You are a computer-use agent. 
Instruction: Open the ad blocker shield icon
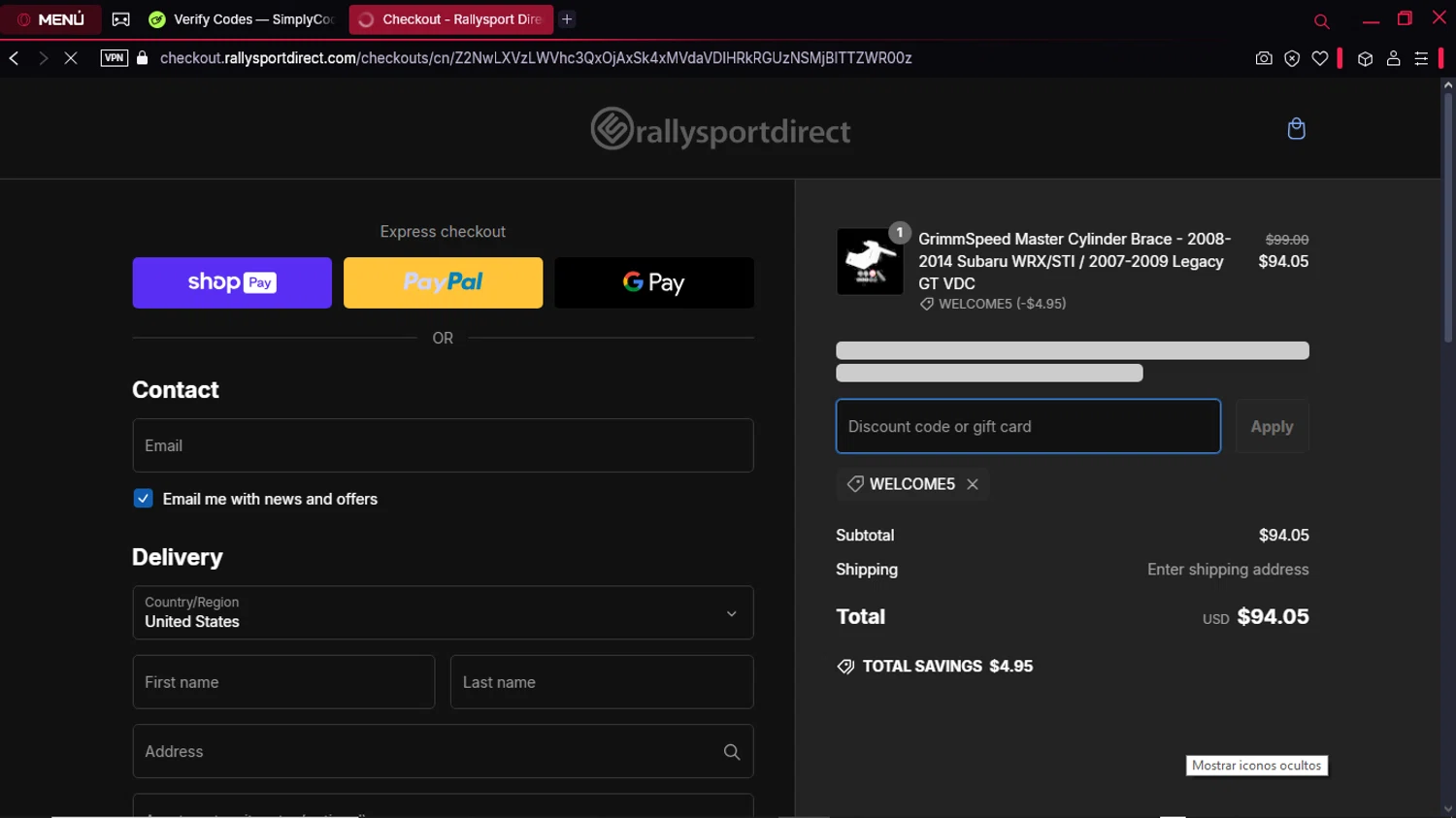(1292, 58)
